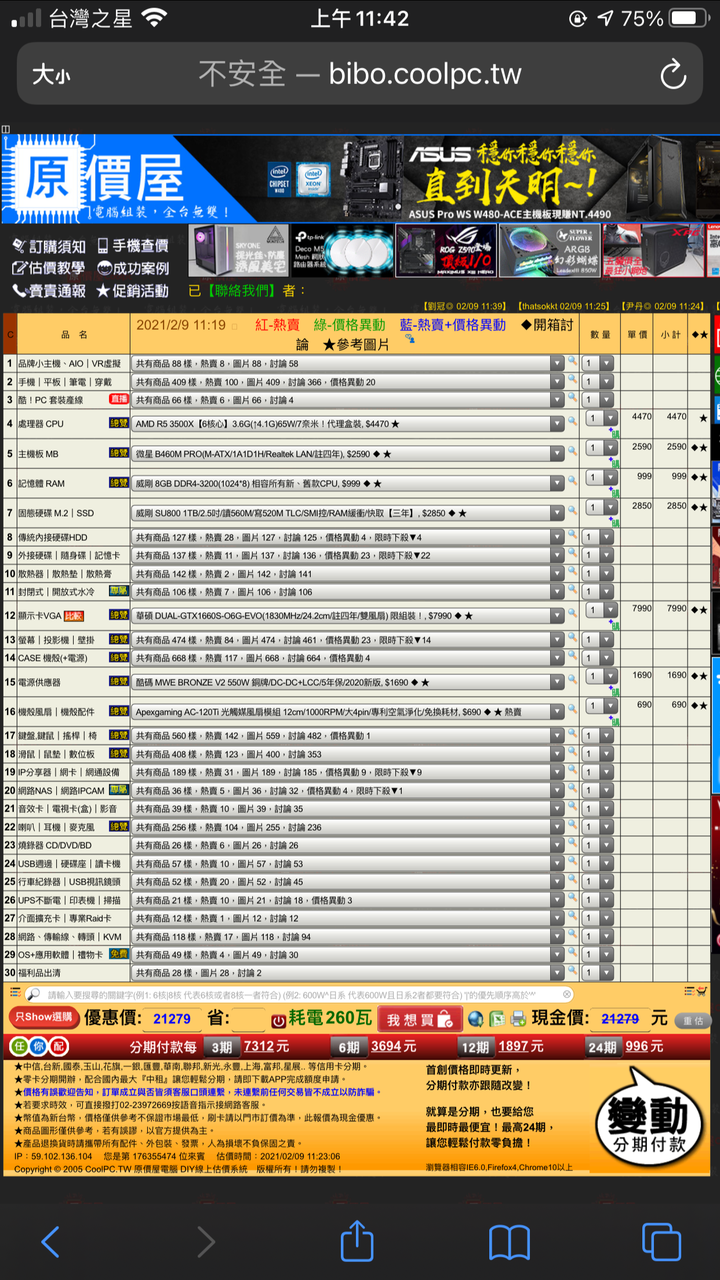Click 直播 badge in 酷!PC 套裝產線 row
720x1280 pixels.
point(119,399)
